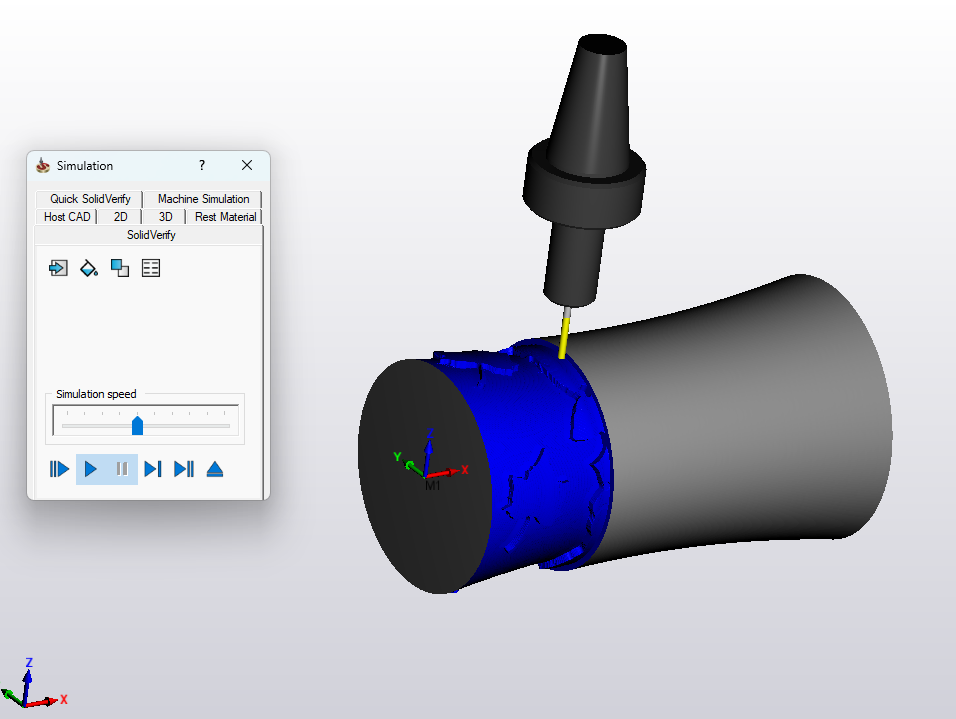Adjust the Simulation speed slider
The width and height of the screenshot is (956, 719).
pos(138,424)
